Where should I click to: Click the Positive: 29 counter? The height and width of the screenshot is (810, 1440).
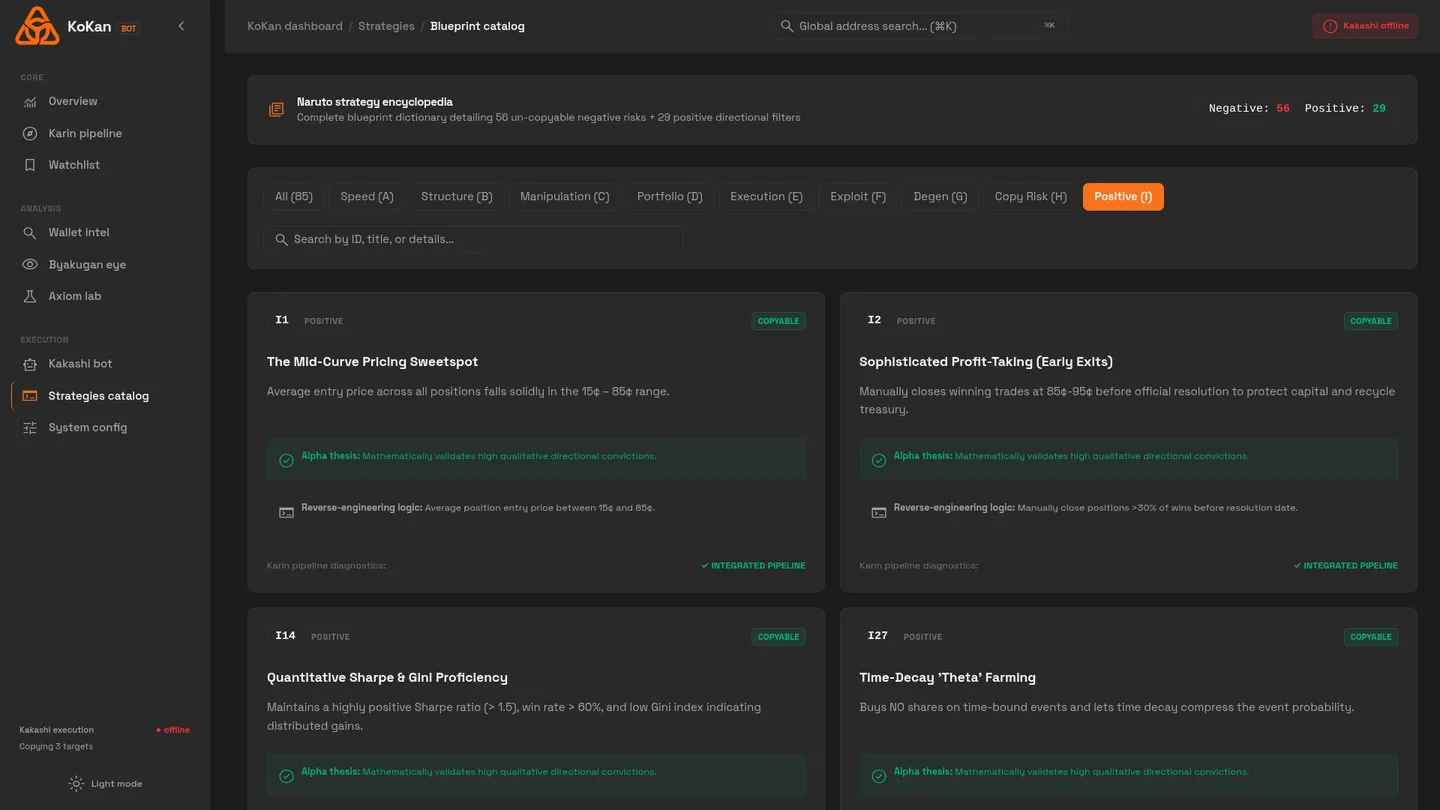[1345, 108]
